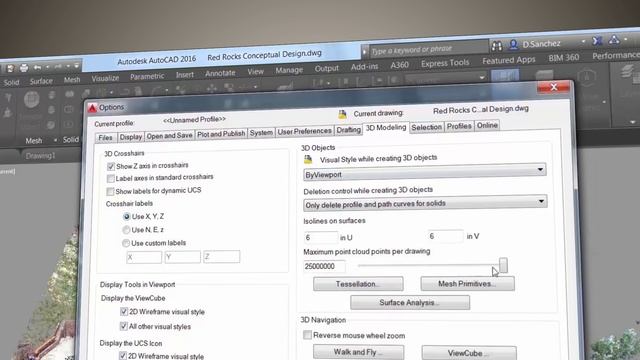The height and width of the screenshot is (360, 640).
Task: Open Surface Analysis settings
Action: [x=410, y=302]
